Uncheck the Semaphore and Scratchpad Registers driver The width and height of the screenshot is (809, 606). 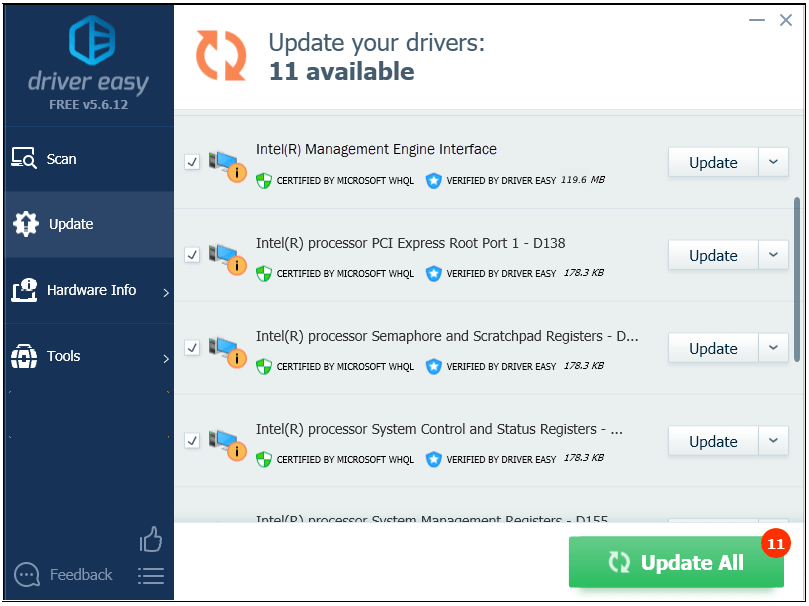pos(191,347)
